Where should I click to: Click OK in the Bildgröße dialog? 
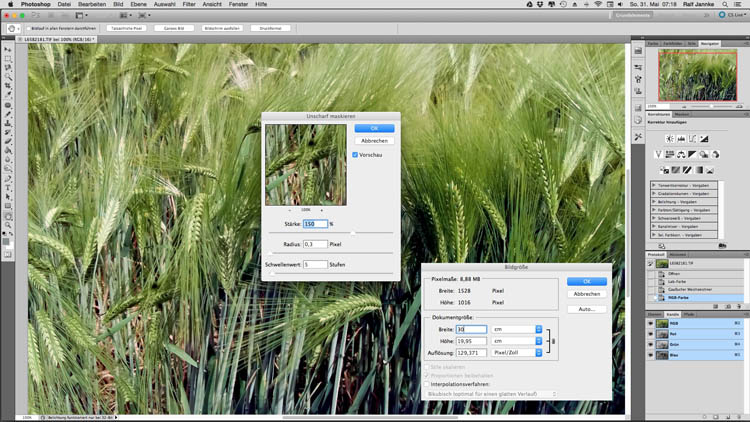coord(586,281)
